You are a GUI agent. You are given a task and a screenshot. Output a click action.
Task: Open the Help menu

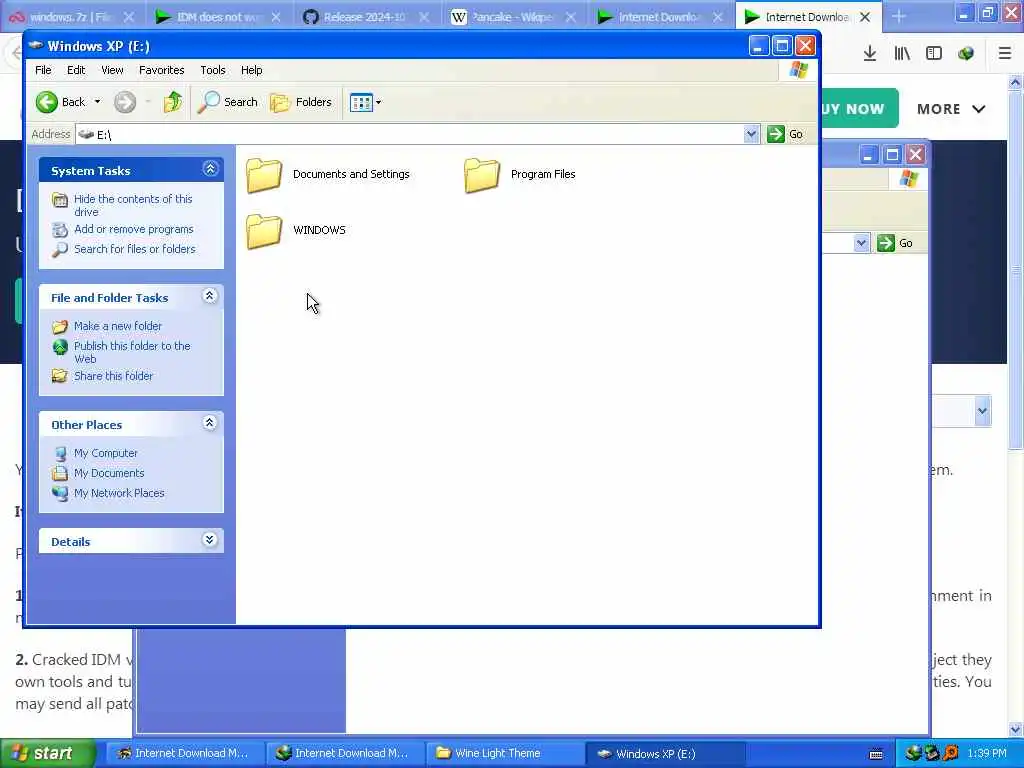pos(251,70)
